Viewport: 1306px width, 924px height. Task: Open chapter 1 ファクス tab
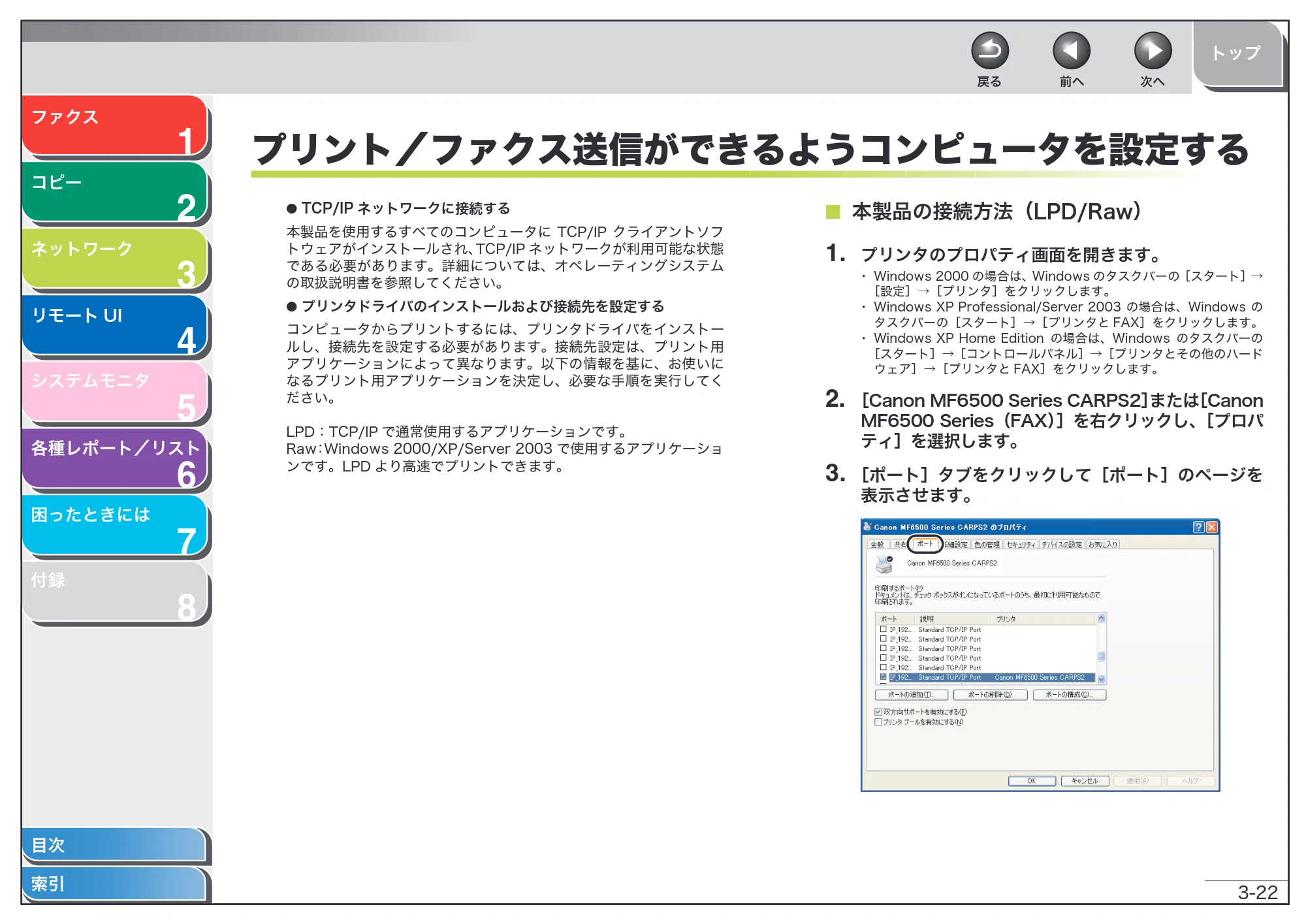click(114, 125)
